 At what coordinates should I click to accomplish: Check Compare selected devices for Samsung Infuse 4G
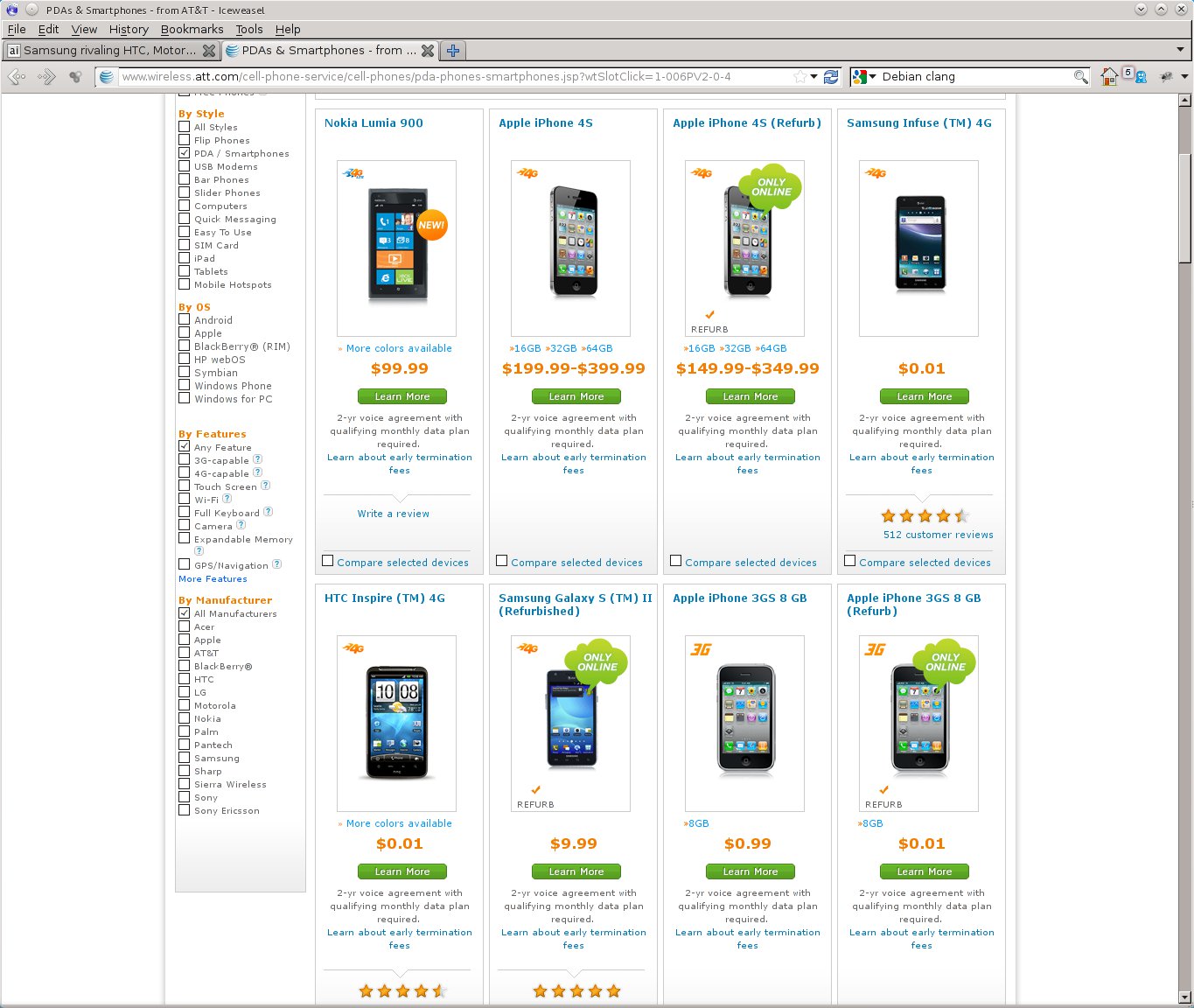[850, 561]
